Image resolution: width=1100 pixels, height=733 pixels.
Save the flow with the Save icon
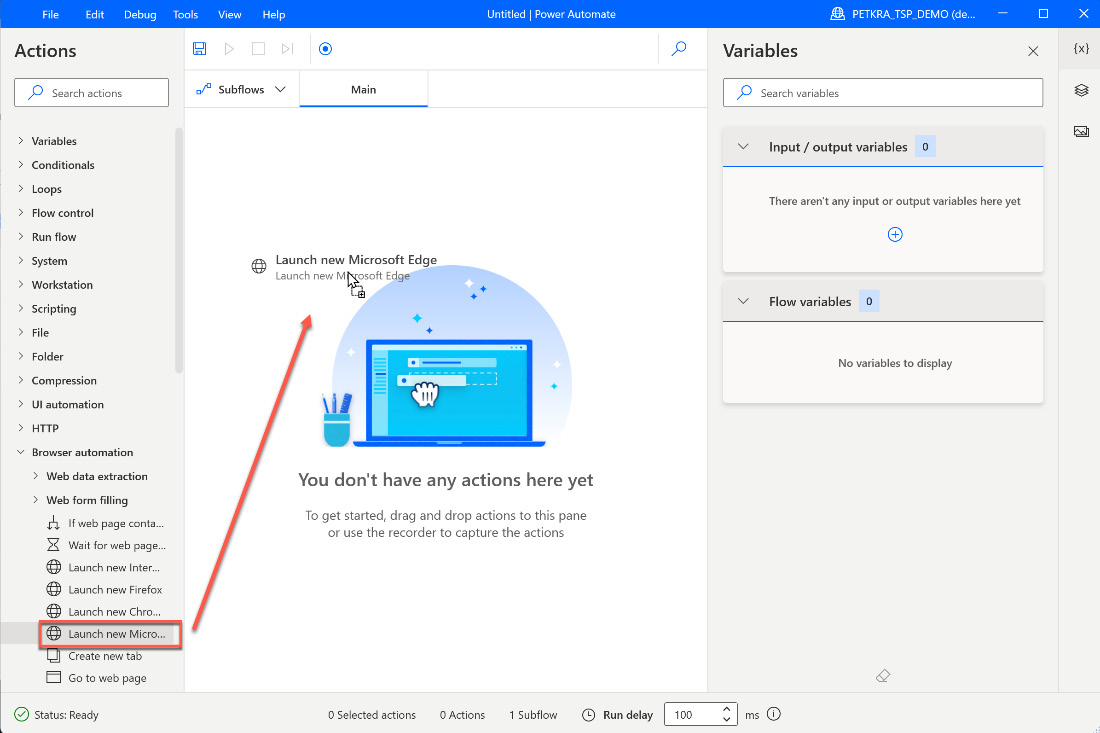tap(199, 48)
